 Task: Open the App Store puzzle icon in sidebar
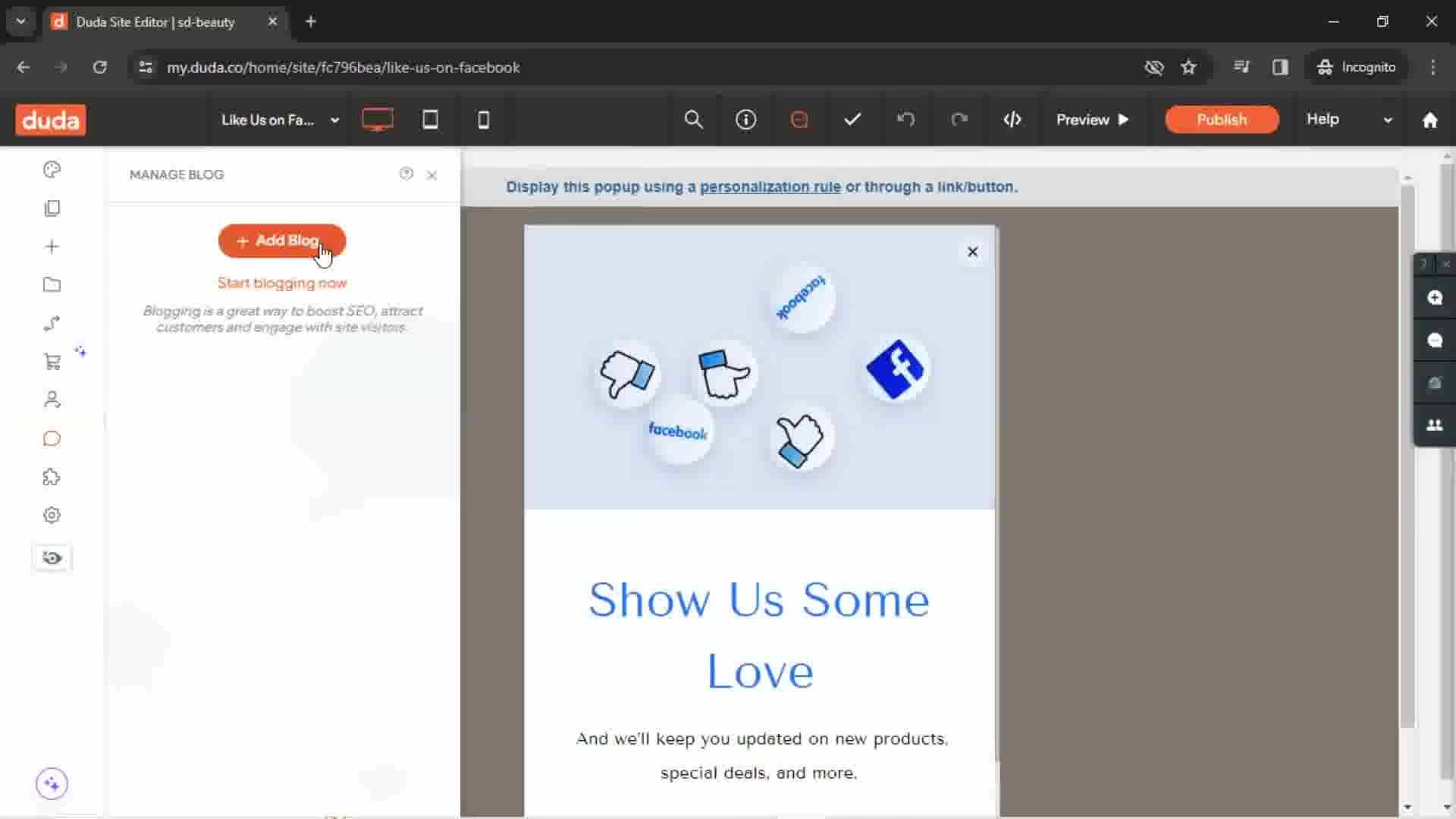click(x=52, y=477)
